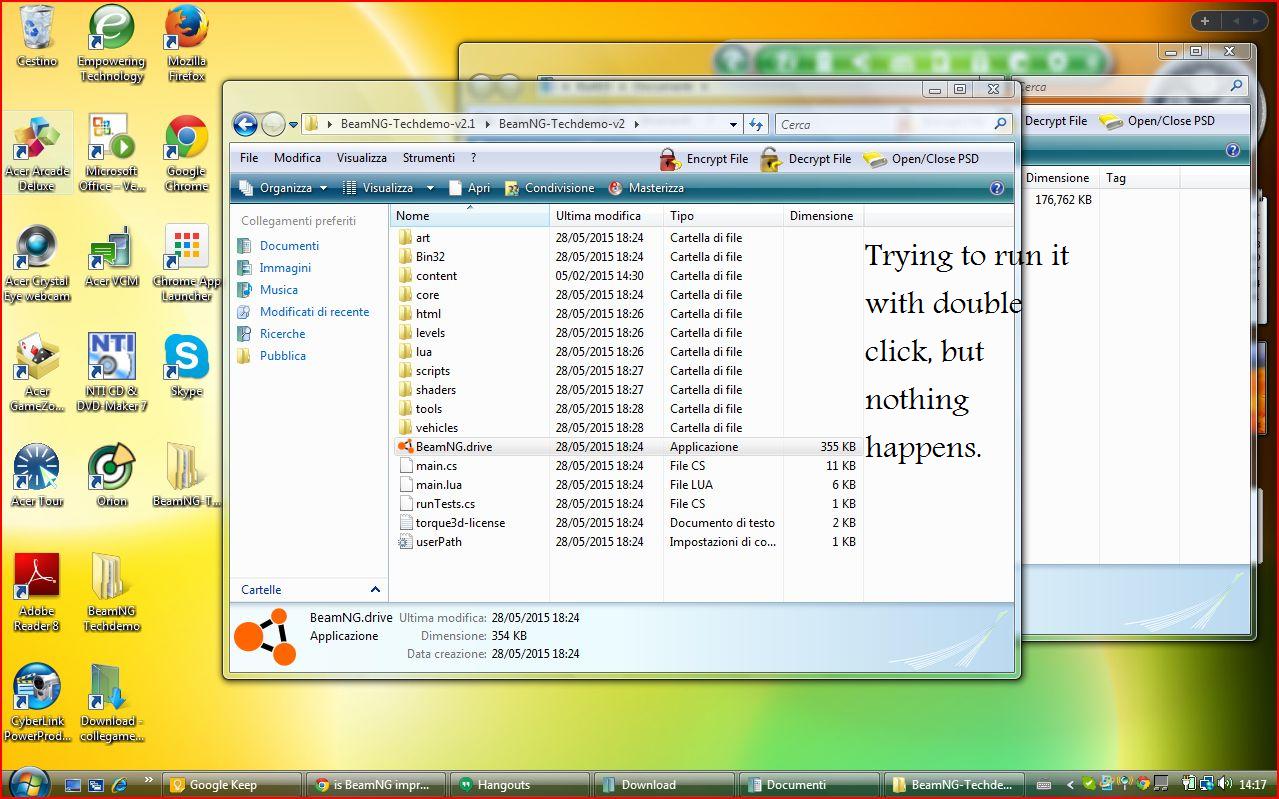
Task: Show hidden system tray icons
Action: coord(1071,785)
